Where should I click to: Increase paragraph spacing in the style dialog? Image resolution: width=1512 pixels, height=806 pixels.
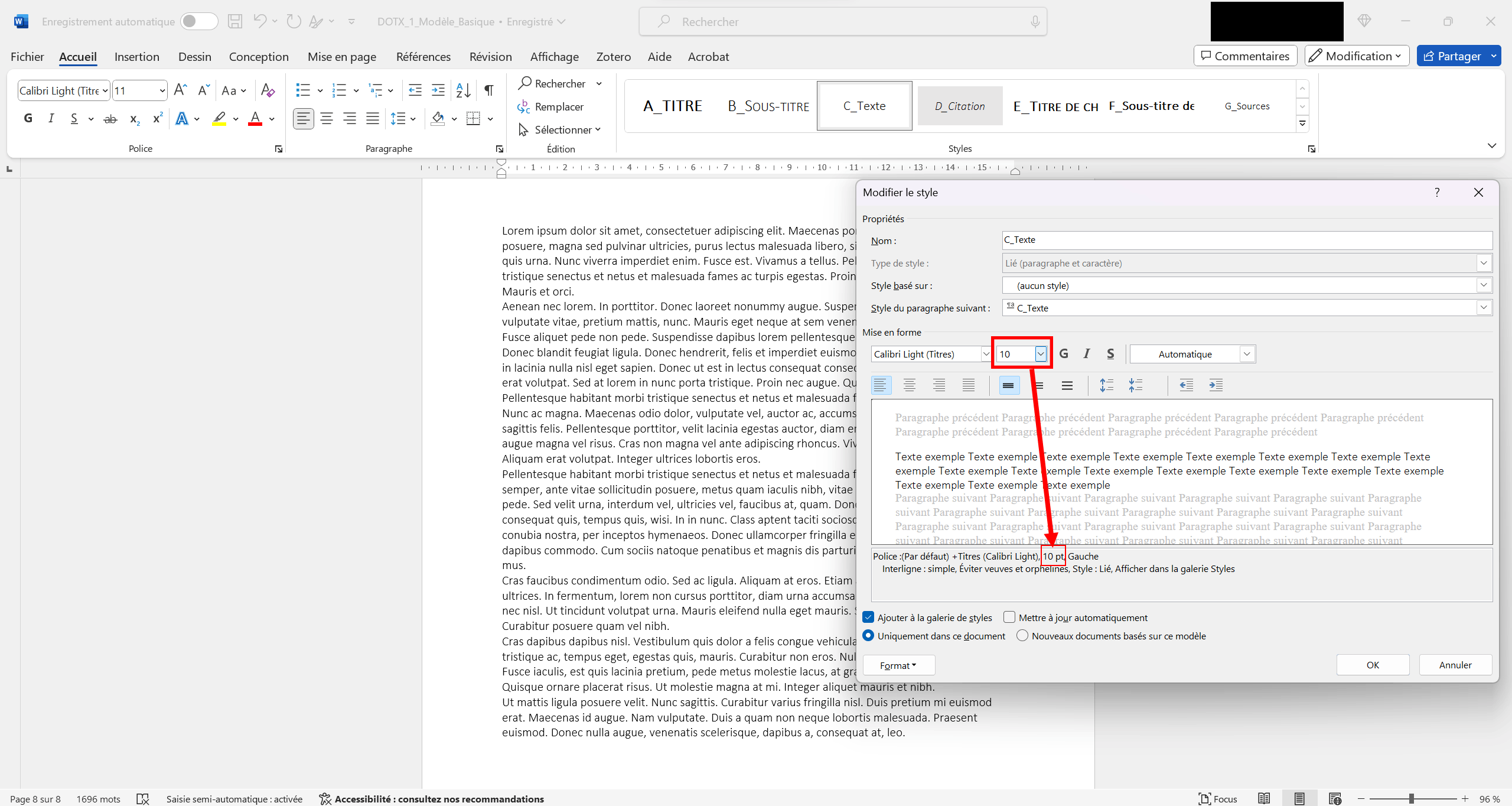(1106, 385)
